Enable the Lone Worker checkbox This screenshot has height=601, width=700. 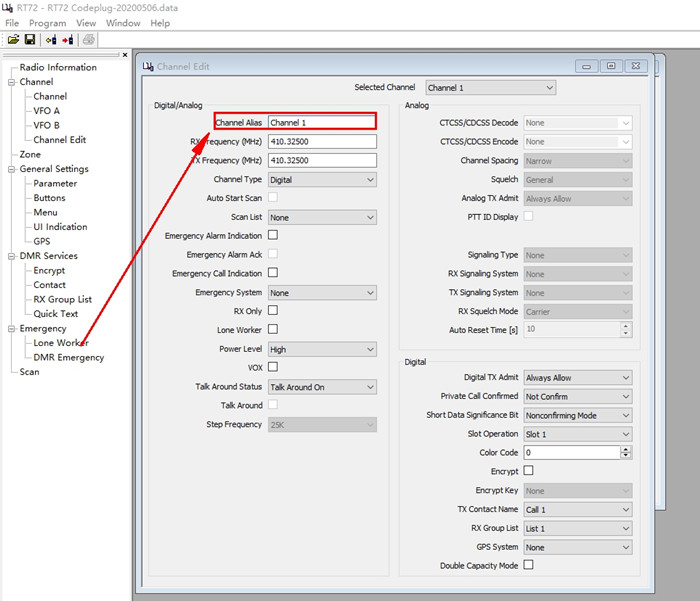[x=273, y=329]
